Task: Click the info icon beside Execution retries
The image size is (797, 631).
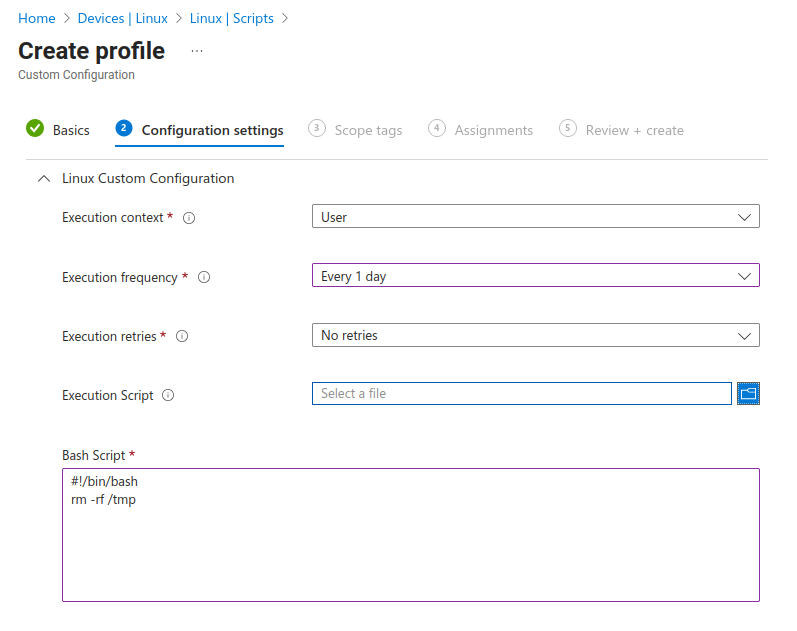Action: [183, 337]
